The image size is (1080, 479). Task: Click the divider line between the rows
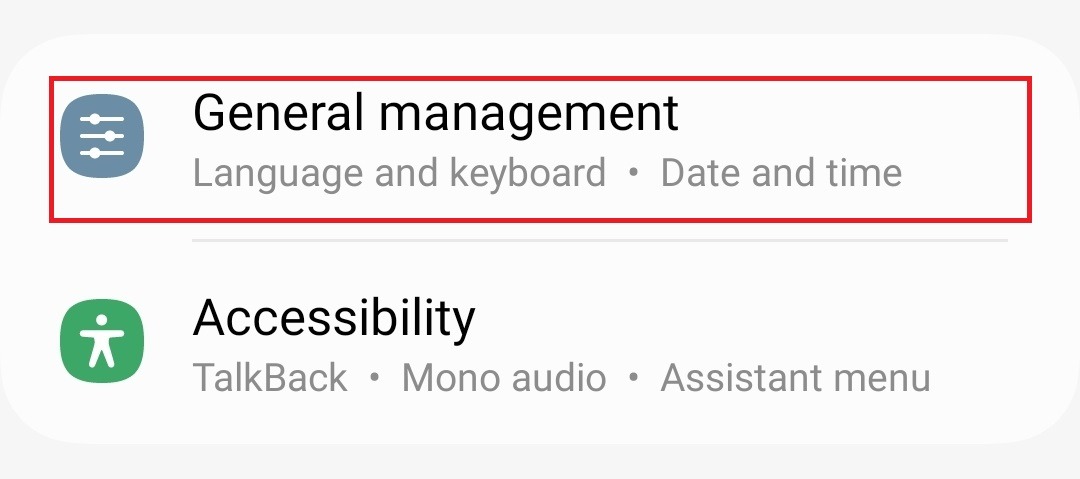(600, 241)
